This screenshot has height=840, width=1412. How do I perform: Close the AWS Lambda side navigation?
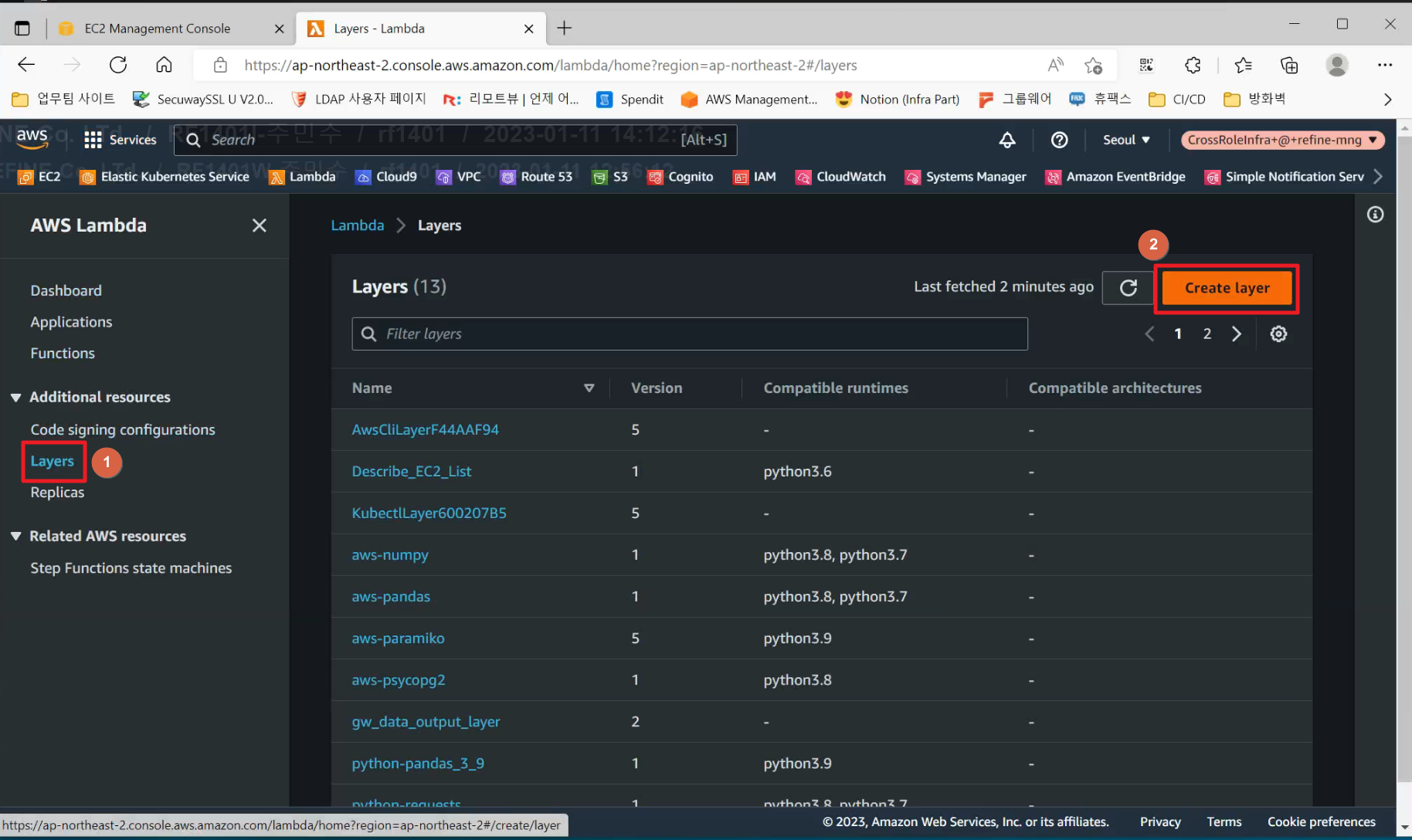tap(260, 225)
